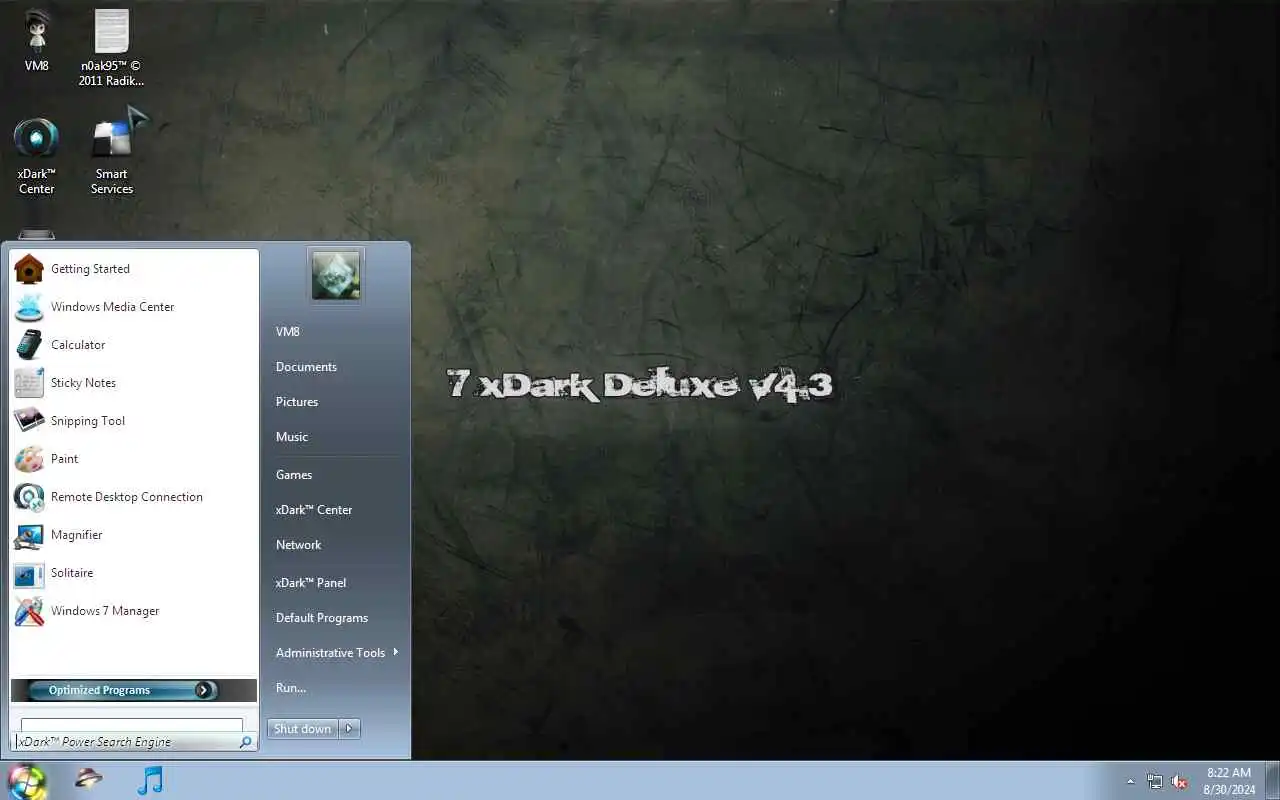Launch the Magnifier icon

coord(29,535)
